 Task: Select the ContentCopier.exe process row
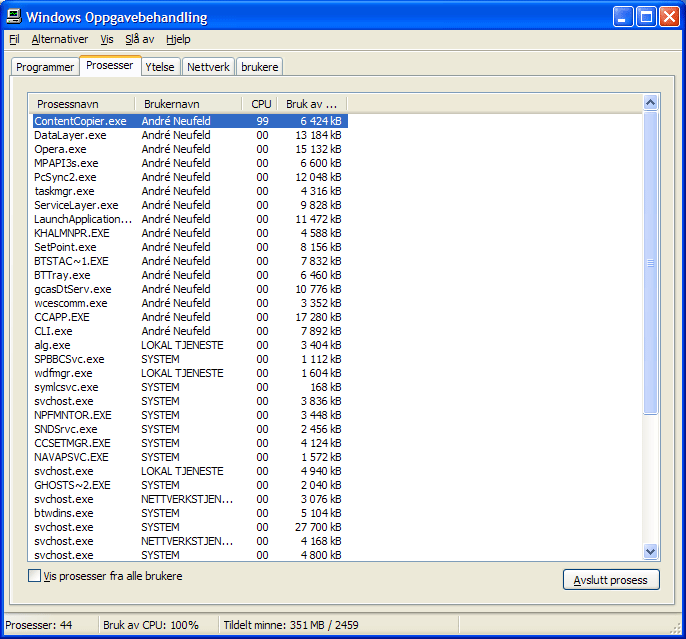(x=190, y=121)
